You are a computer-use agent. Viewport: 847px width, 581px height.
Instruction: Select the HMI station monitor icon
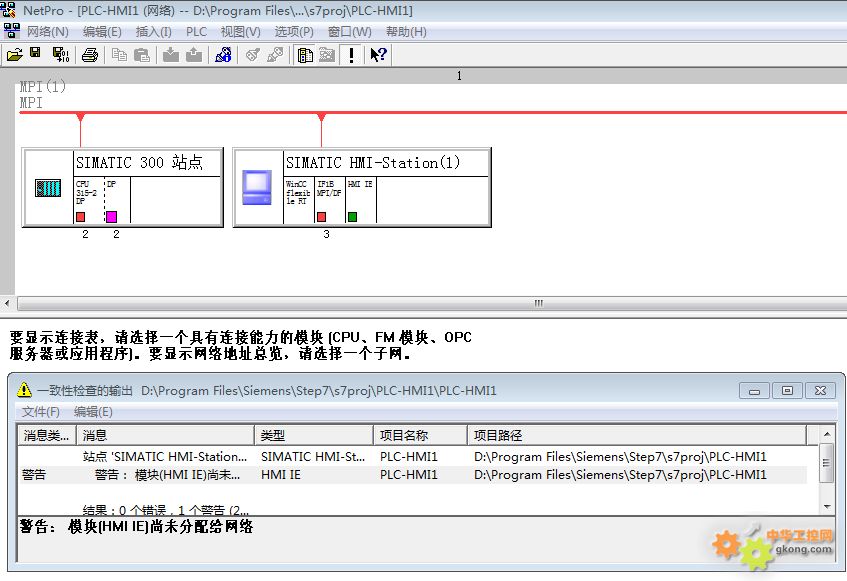click(257, 187)
